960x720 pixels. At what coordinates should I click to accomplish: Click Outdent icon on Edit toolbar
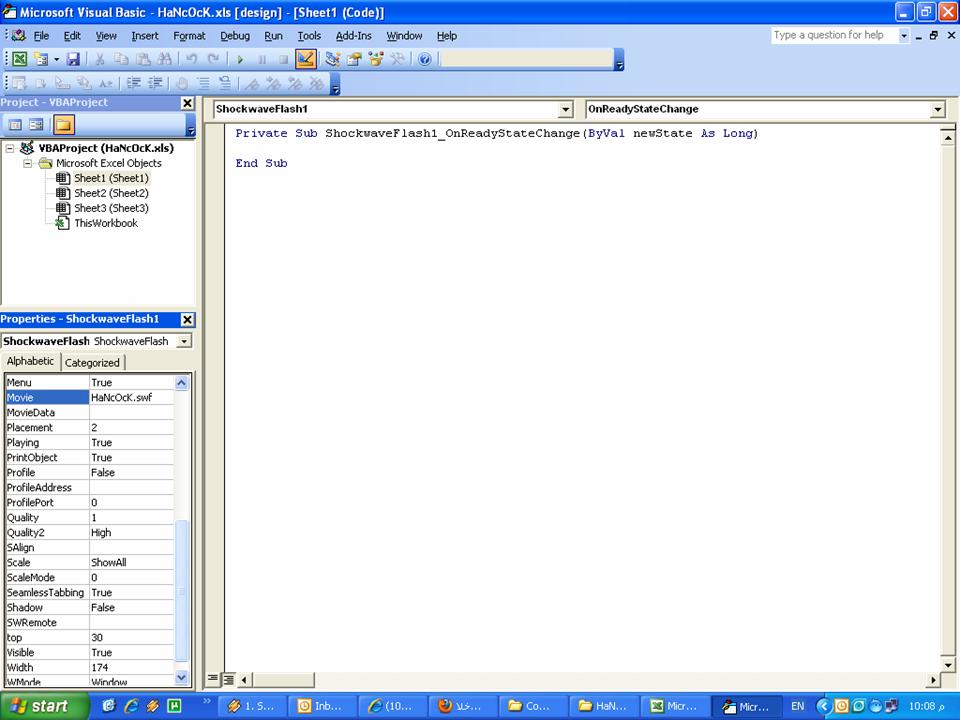click(x=155, y=83)
